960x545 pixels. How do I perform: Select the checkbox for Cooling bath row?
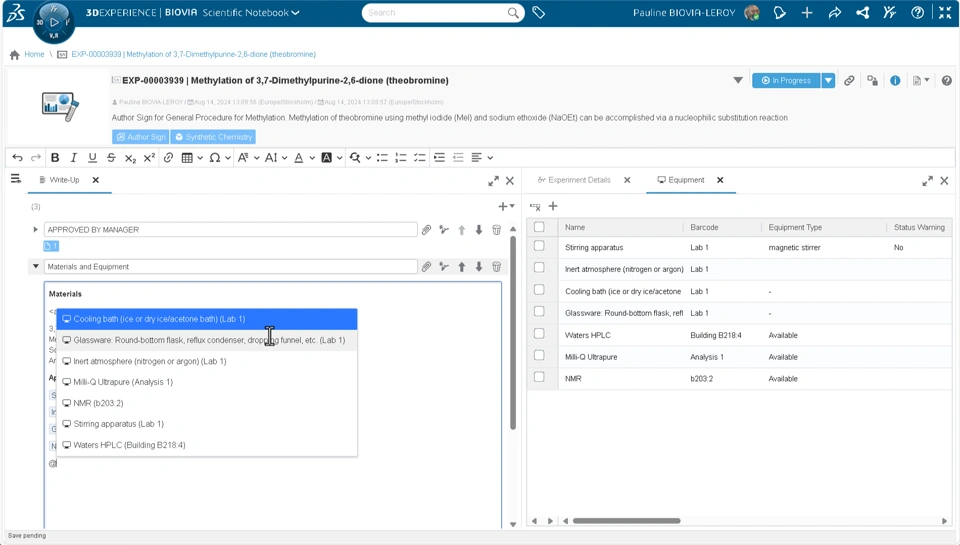(x=539, y=290)
